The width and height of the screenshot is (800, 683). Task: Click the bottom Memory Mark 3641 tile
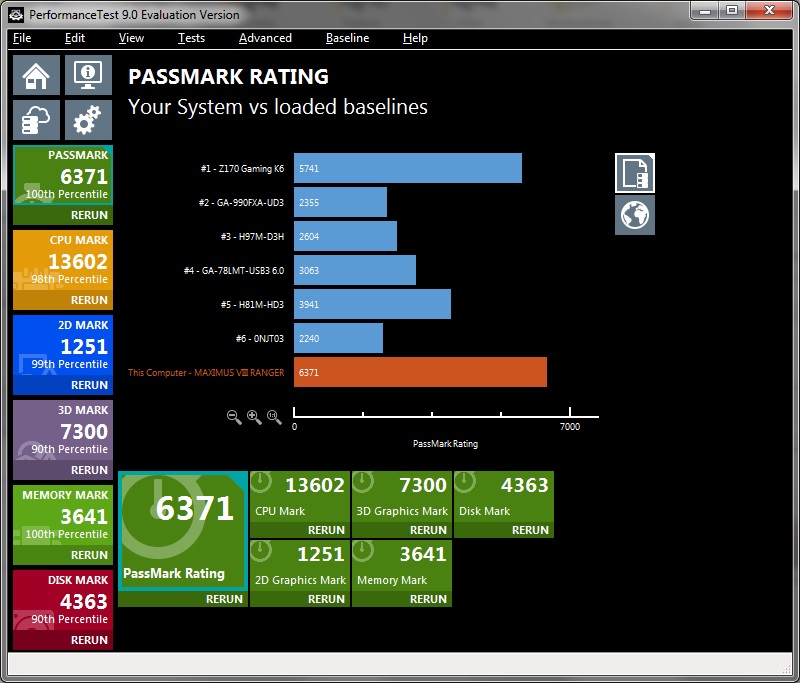[x=402, y=566]
